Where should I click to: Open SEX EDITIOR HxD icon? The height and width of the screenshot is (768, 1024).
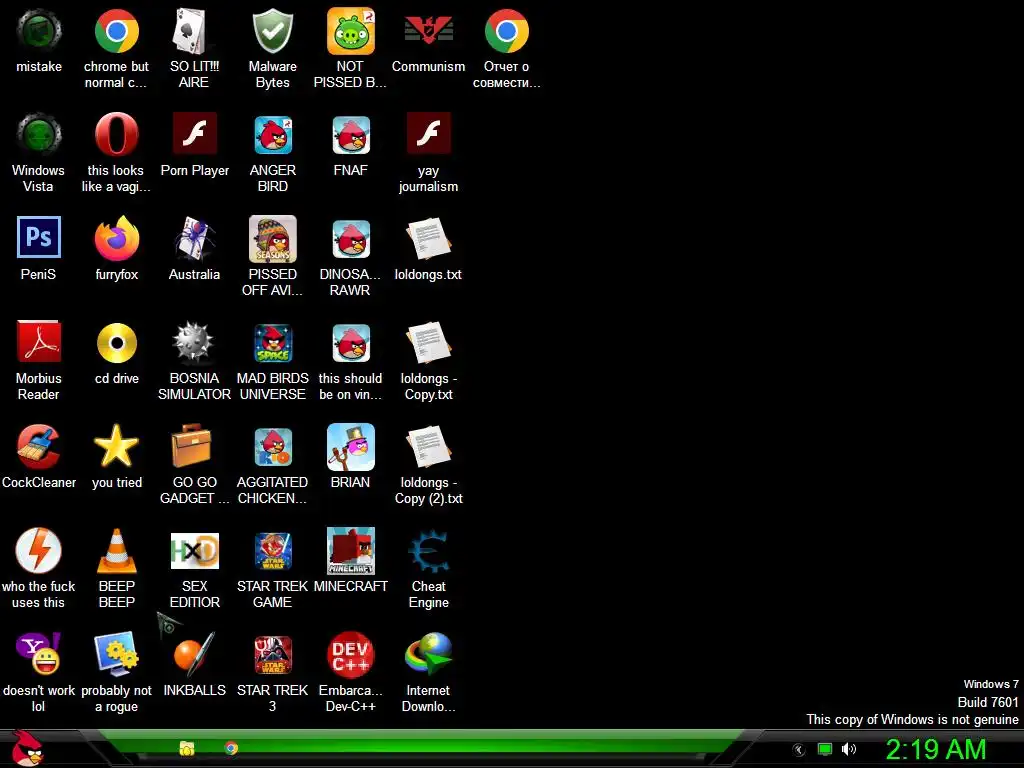194,551
